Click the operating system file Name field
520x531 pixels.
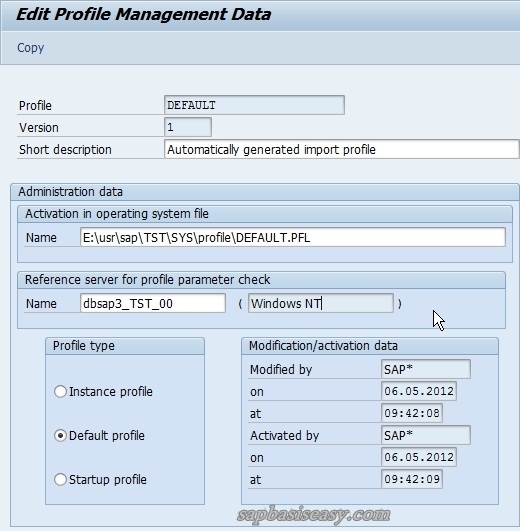[293, 237]
